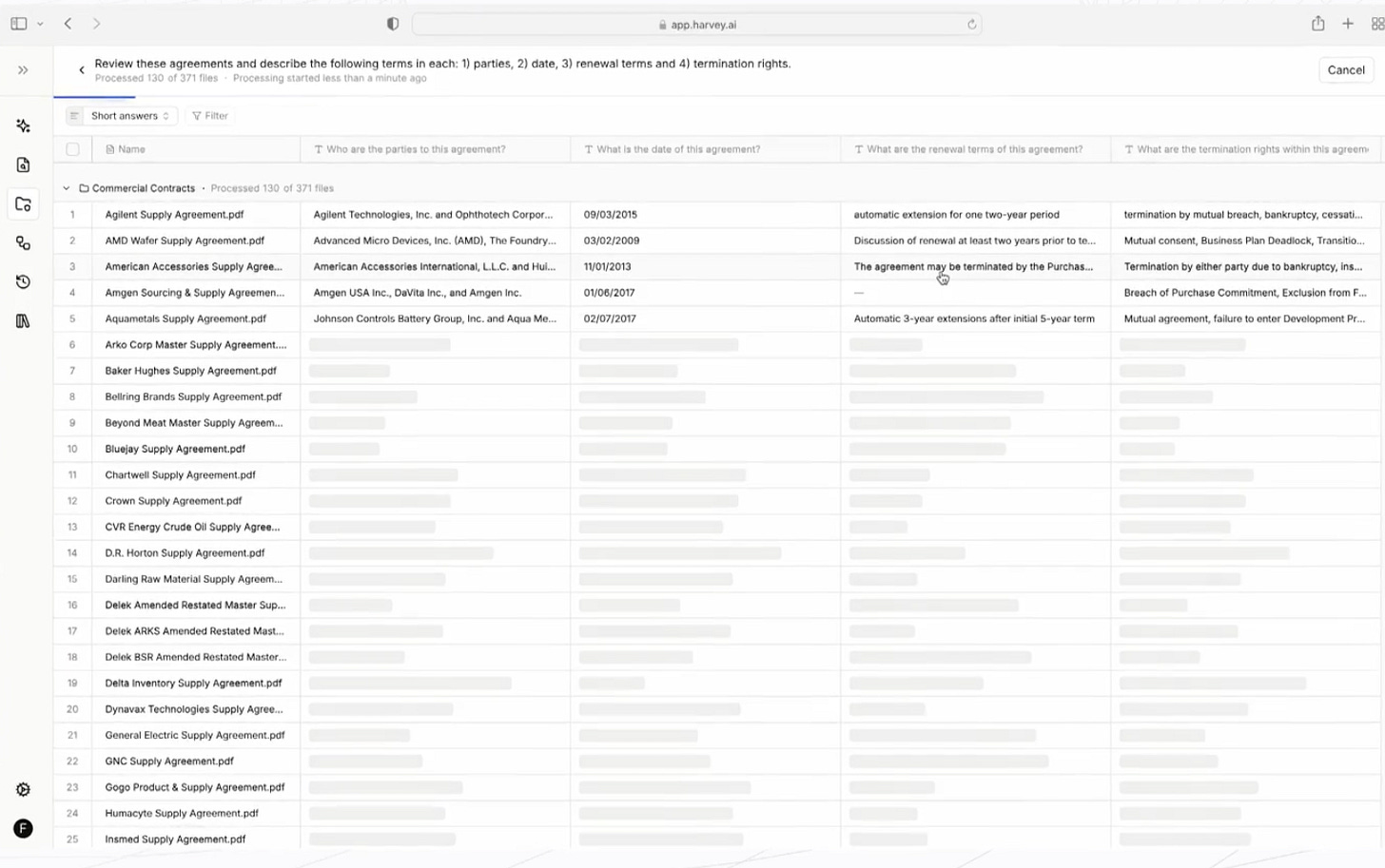Screen dimensions: 1385x868
Task: Open the Short answers dropdown
Action: click(121, 116)
